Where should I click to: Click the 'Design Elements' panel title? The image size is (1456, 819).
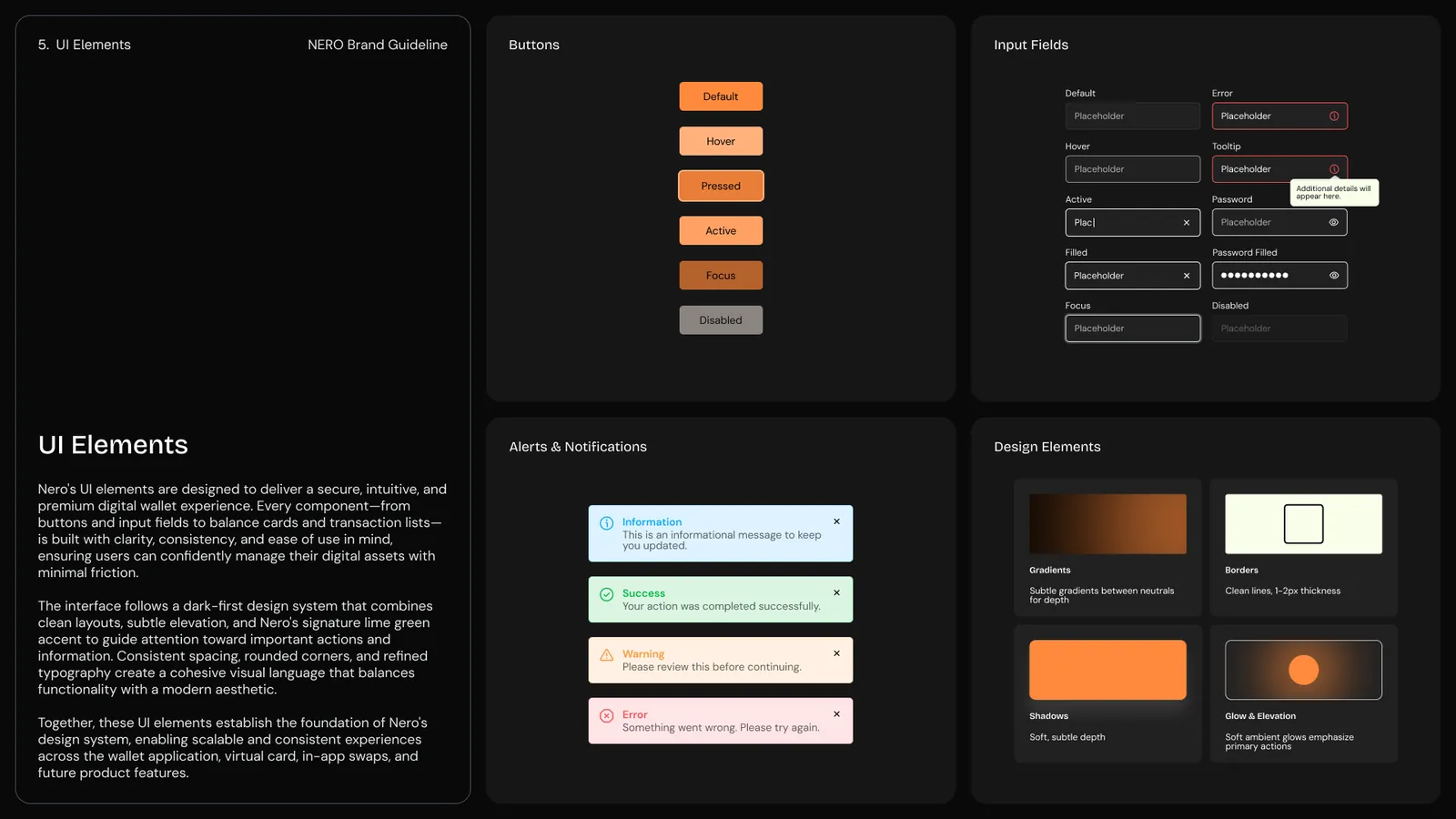click(1047, 447)
